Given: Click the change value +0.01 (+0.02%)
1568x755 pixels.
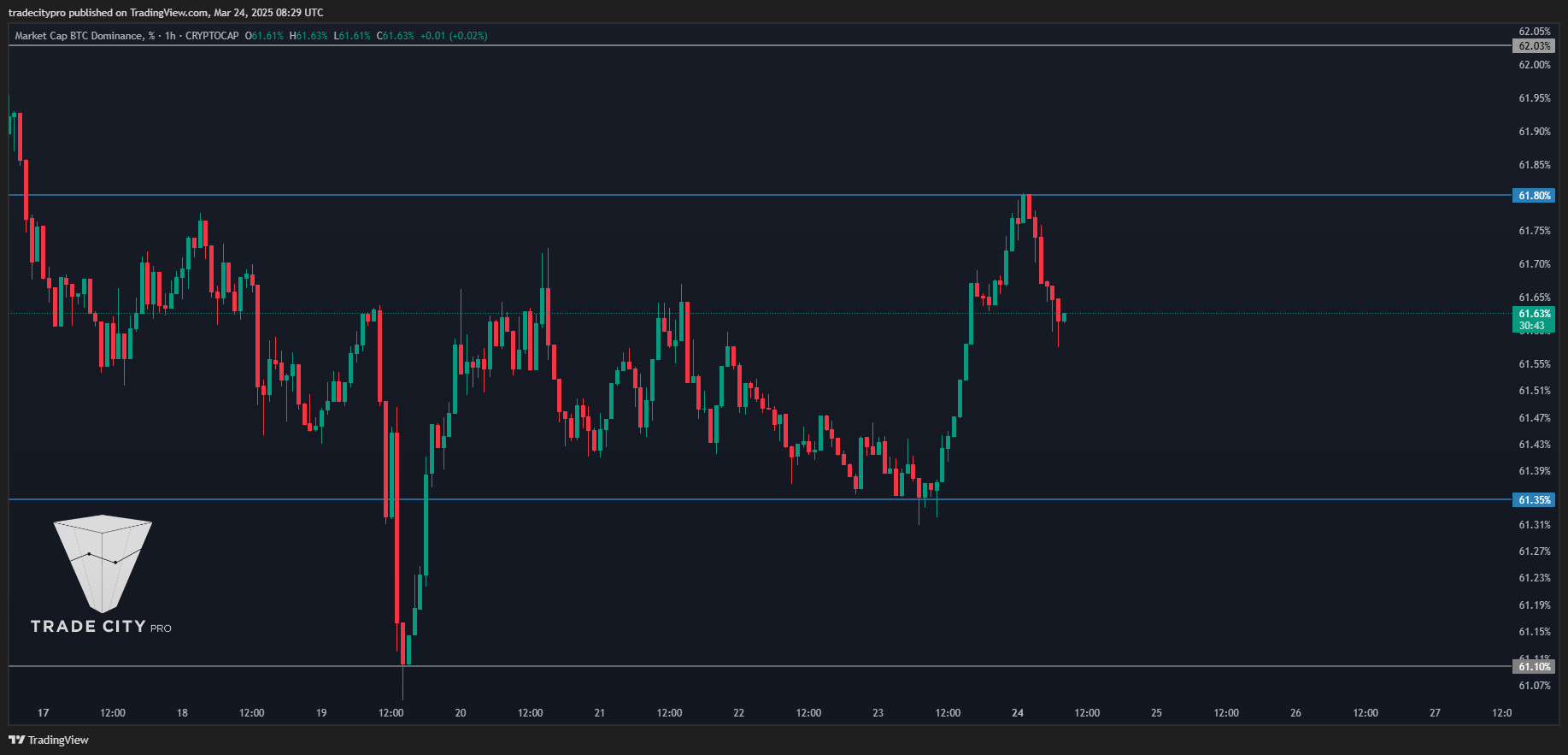Looking at the screenshot, I should 454,36.
